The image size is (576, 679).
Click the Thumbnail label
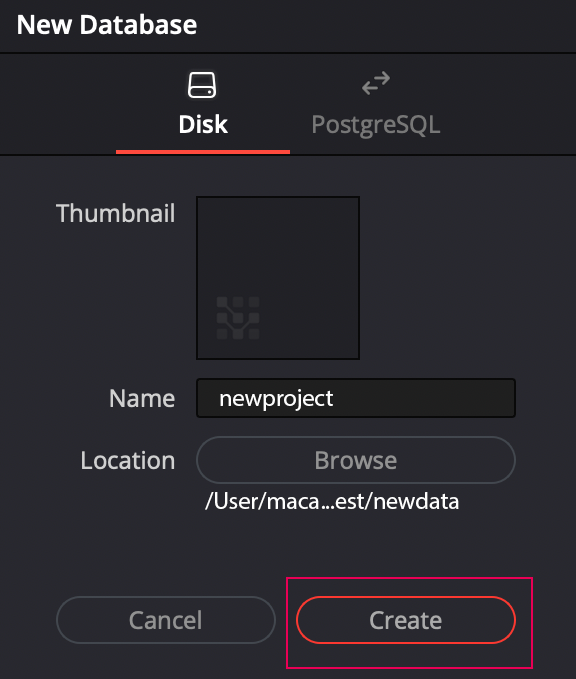(x=116, y=213)
